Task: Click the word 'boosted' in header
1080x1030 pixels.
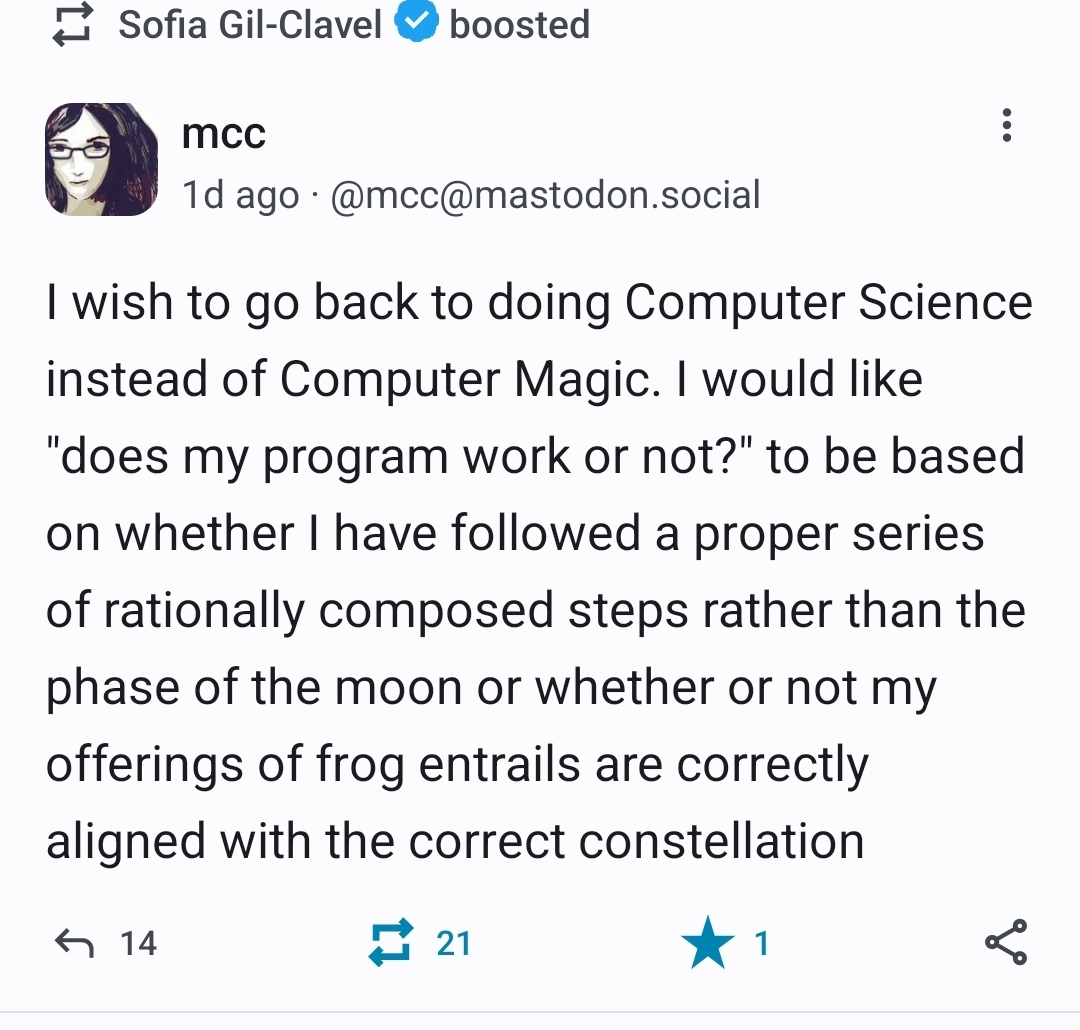Action: click(x=519, y=24)
